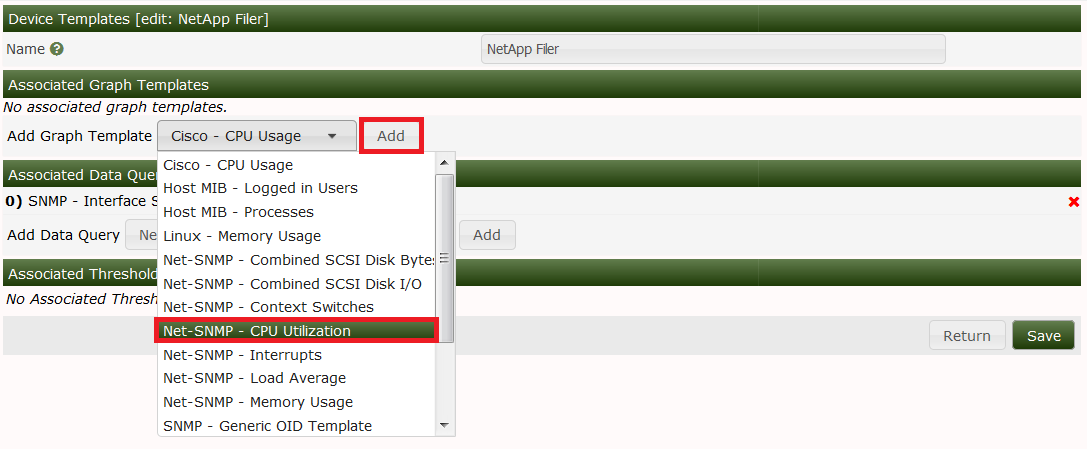Click the Return button
This screenshot has width=1087, height=449.
coord(966,336)
